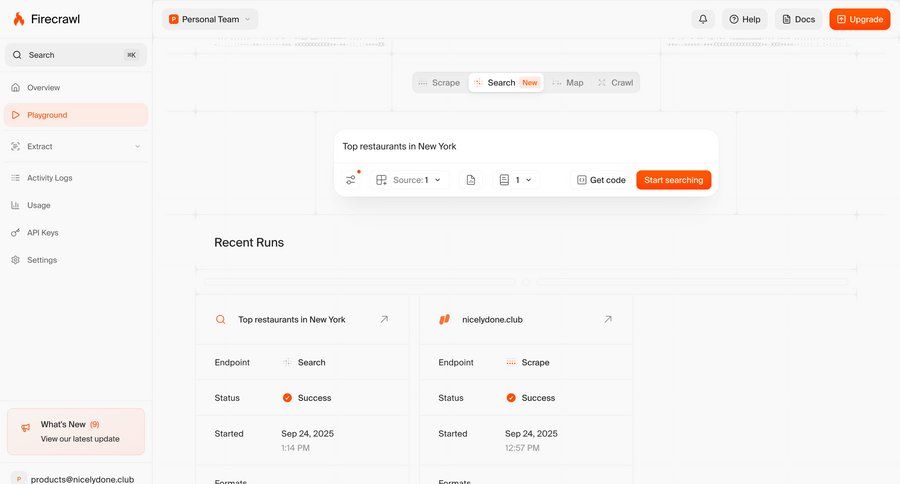Switch to the Crawl tab

[x=615, y=83]
